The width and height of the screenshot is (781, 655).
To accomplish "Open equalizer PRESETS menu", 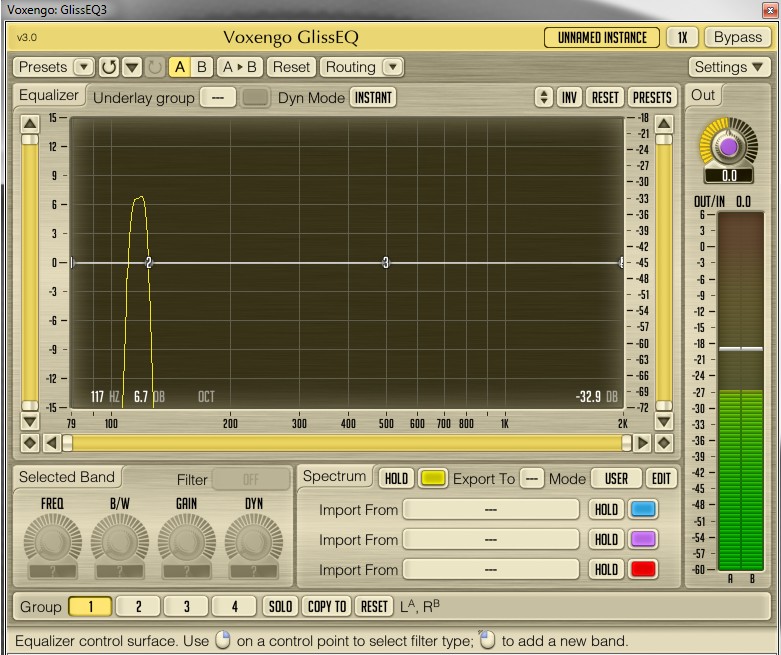I will click(x=652, y=98).
